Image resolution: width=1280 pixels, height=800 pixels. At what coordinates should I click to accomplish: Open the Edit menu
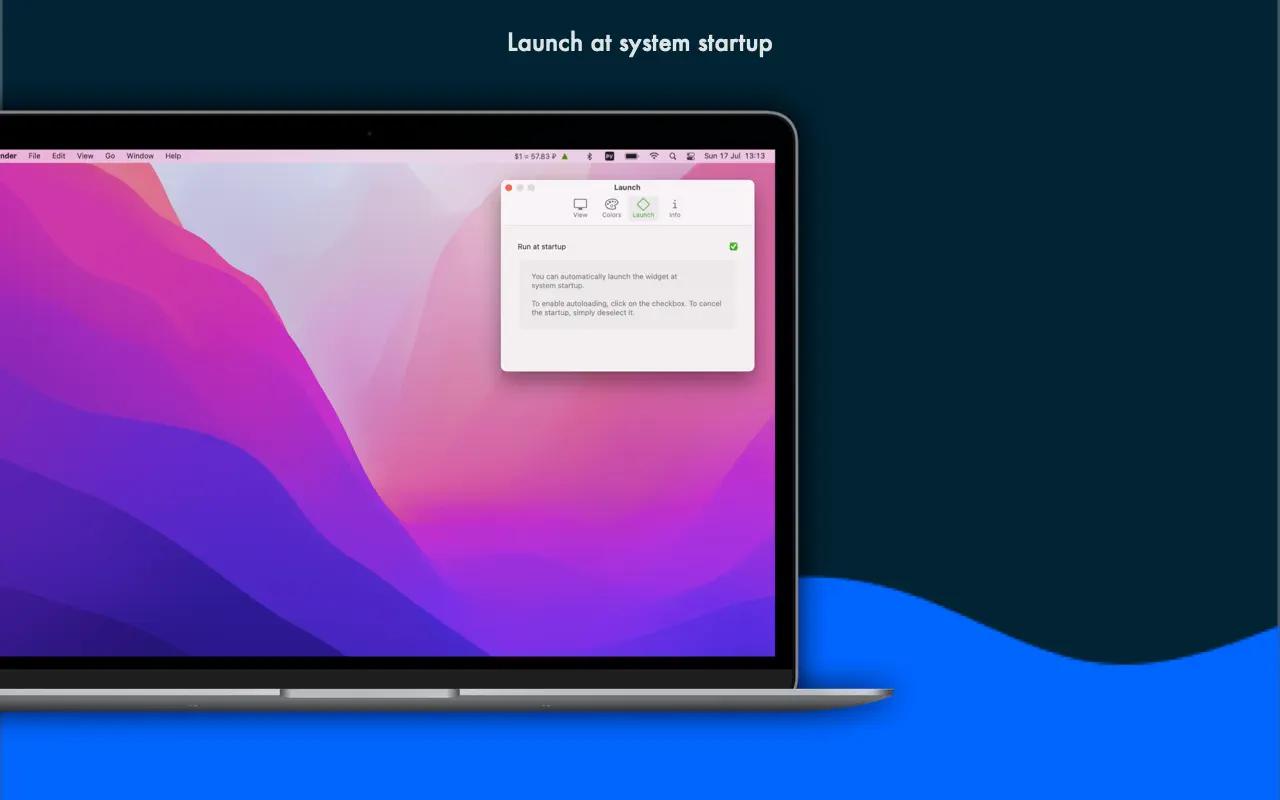click(x=59, y=156)
